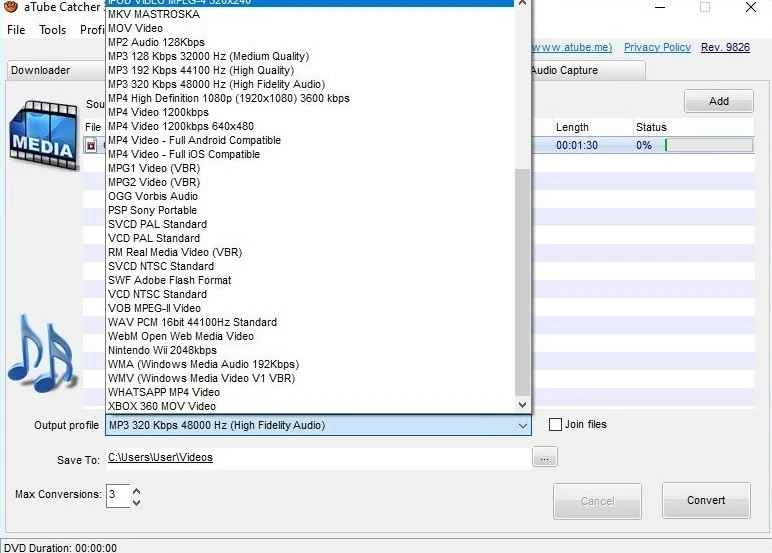Screen dimensions: 772x553
Task: Open the Privacy Policy link
Action: (x=657, y=47)
